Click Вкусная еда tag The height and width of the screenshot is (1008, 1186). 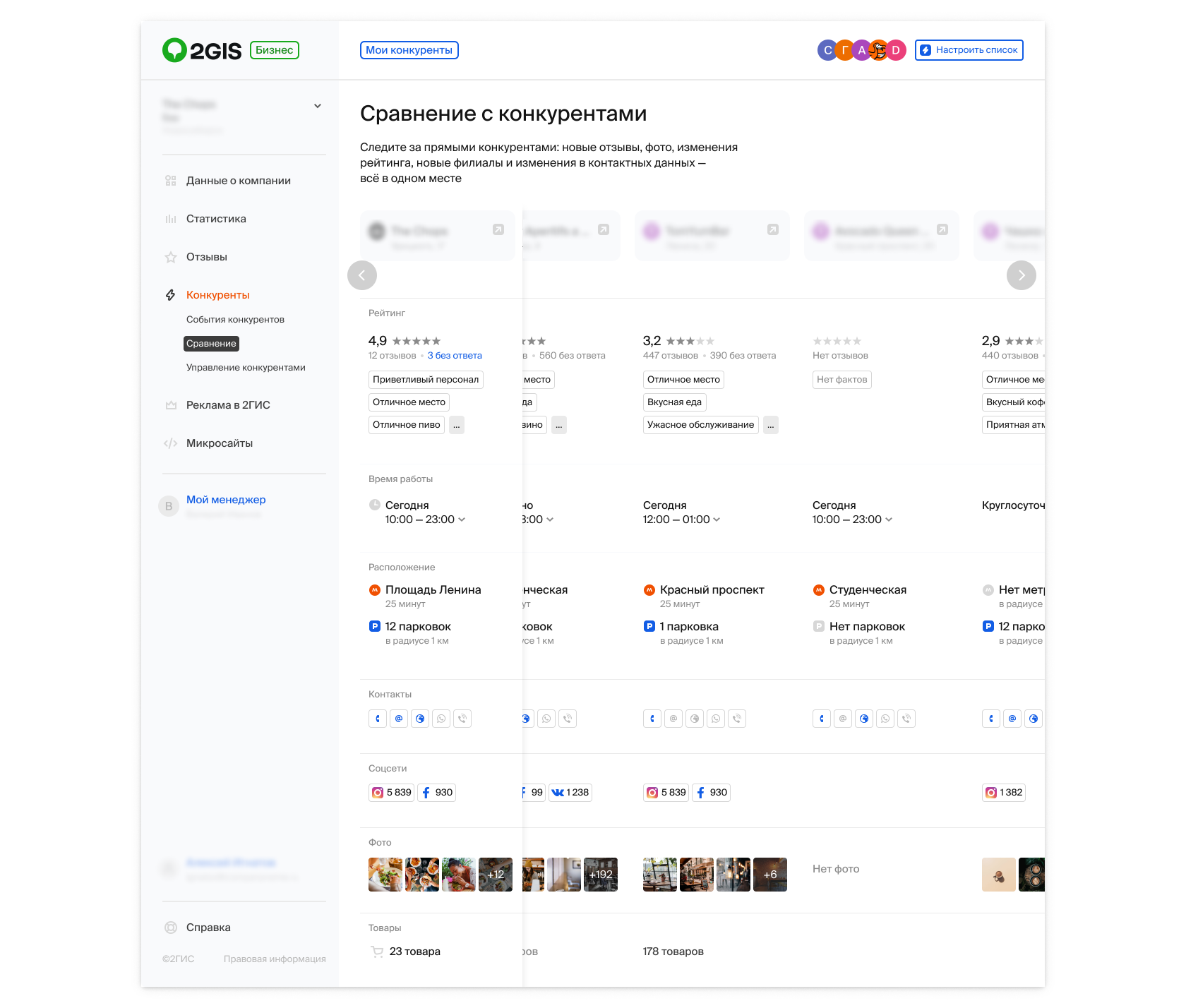point(675,402)
